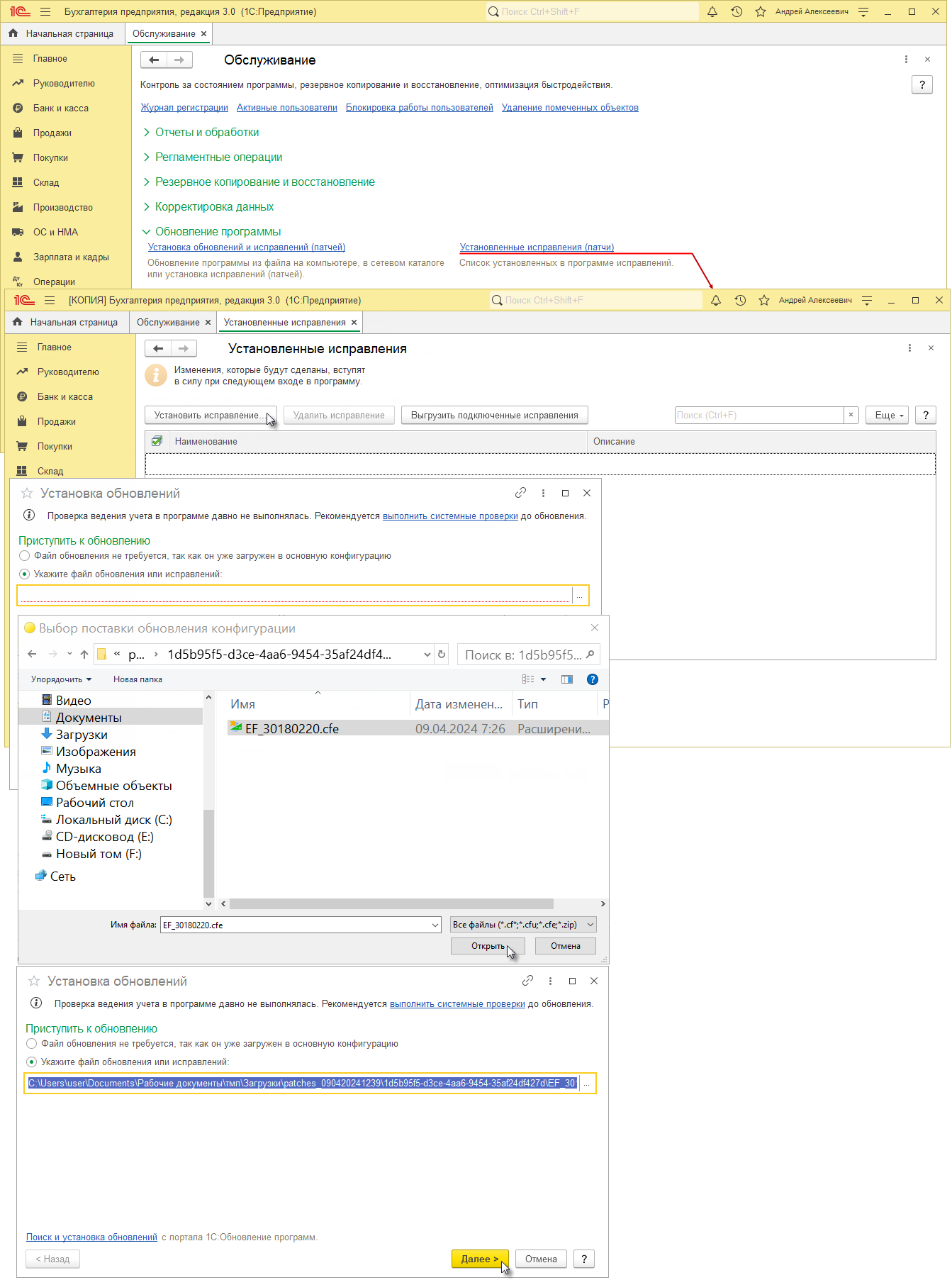Go back in the file selection dialog
952x1280 pixels.
tap(32, 654)
